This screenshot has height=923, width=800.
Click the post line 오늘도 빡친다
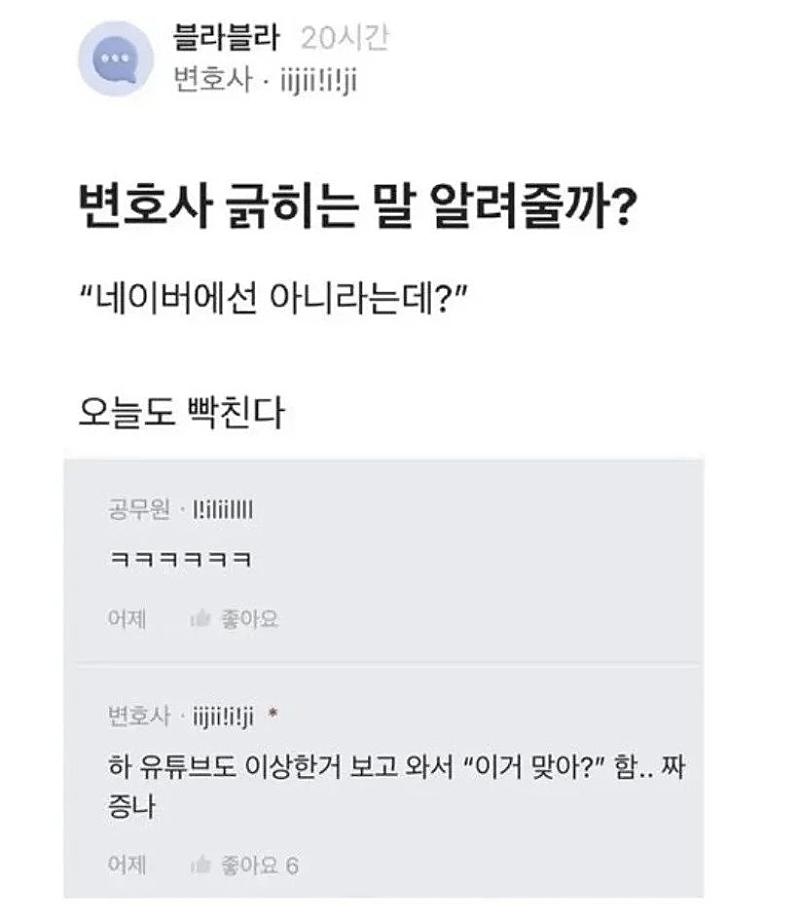pyautogui.click(x=181, y=411)
